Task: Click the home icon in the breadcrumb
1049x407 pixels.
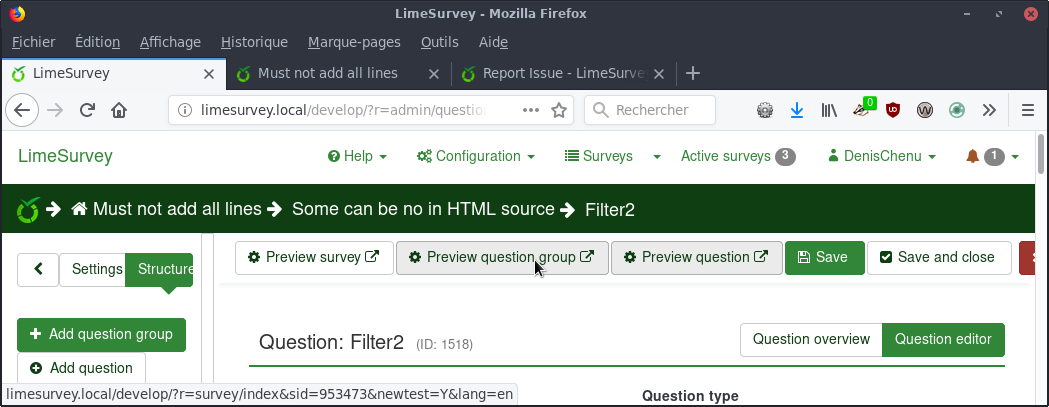Action: point(80,209)
